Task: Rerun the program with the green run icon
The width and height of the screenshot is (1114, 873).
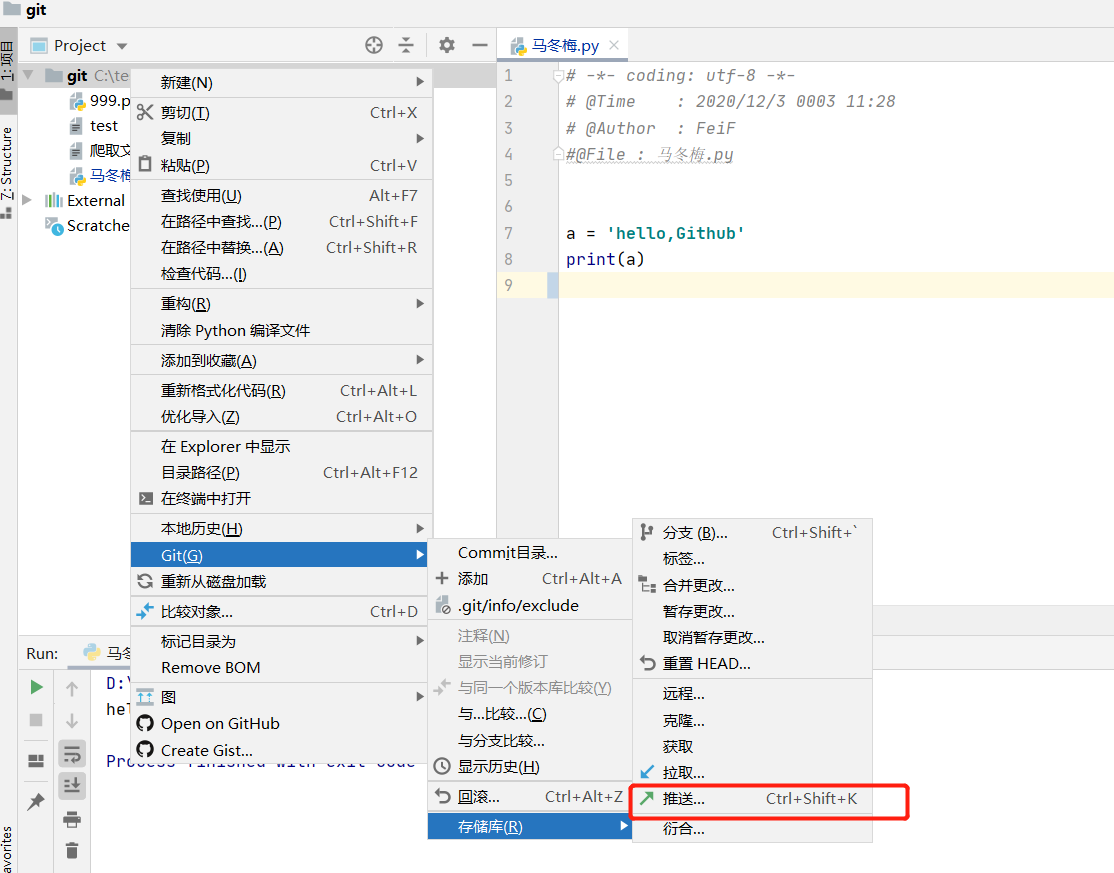Action: [36, 687]
